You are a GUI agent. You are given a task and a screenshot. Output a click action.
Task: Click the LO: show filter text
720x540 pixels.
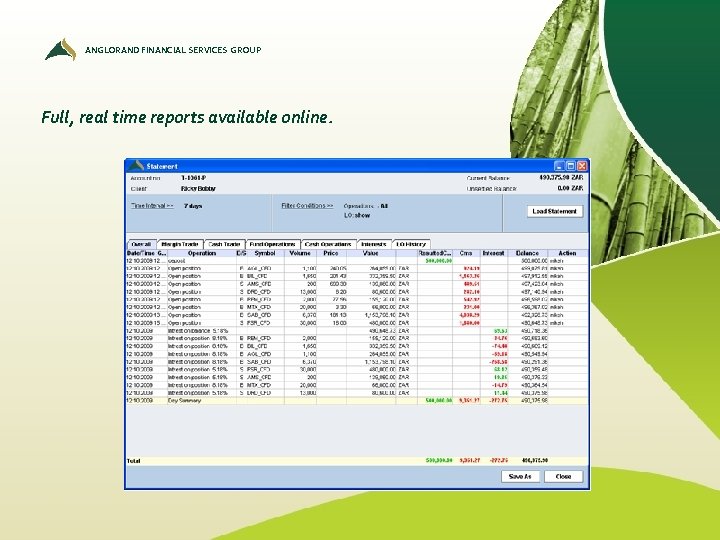pos(357,215)
